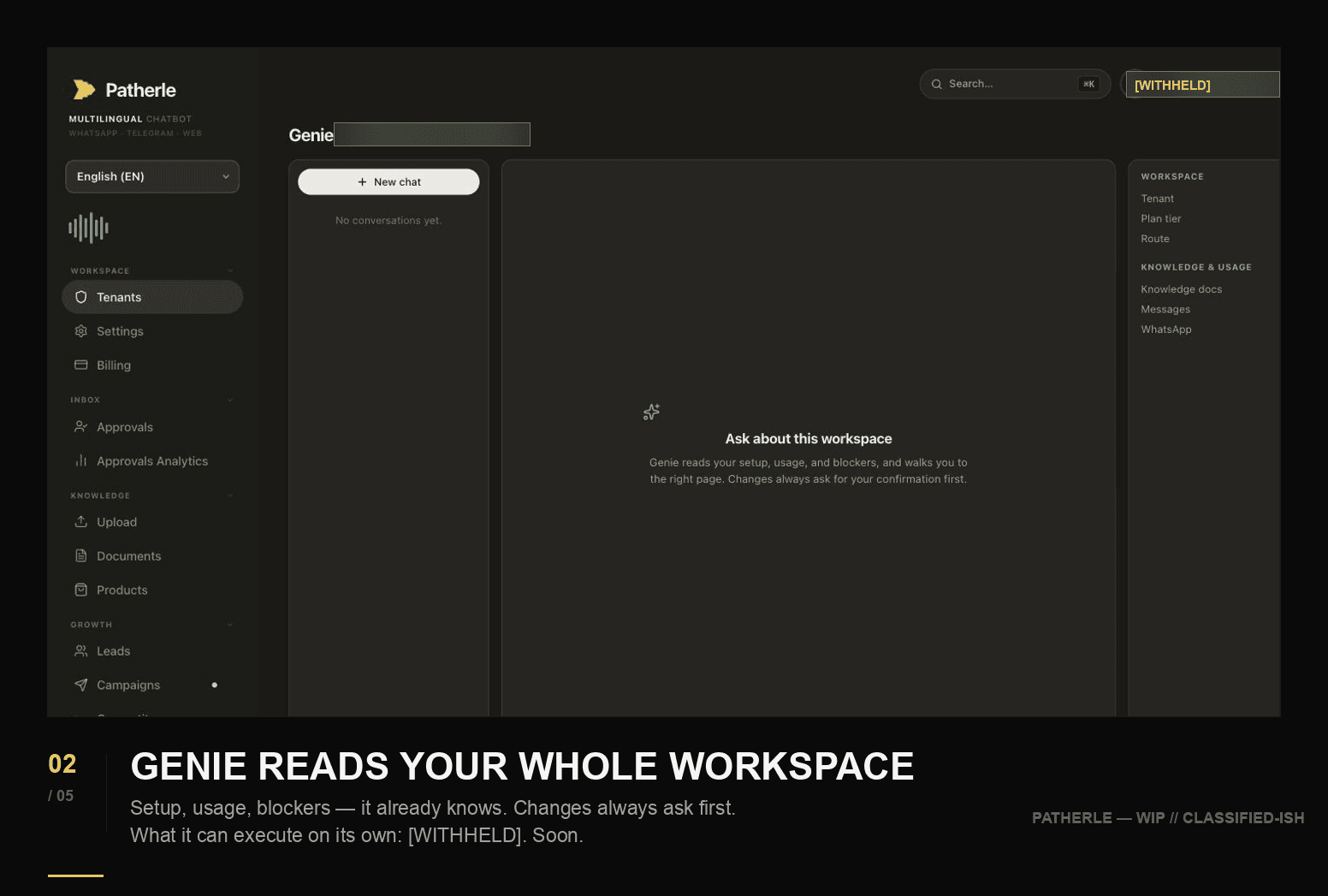1328x896 pixels.
Task: Click the Upload tray arrow icon
Action: coord(81,521)
